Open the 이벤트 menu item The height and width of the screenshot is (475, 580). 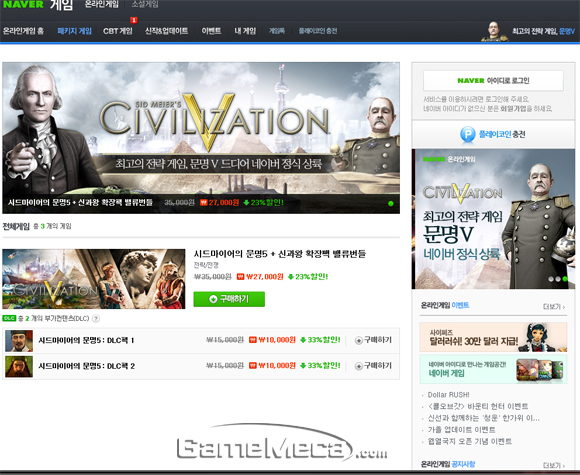(x=211, y=31)
